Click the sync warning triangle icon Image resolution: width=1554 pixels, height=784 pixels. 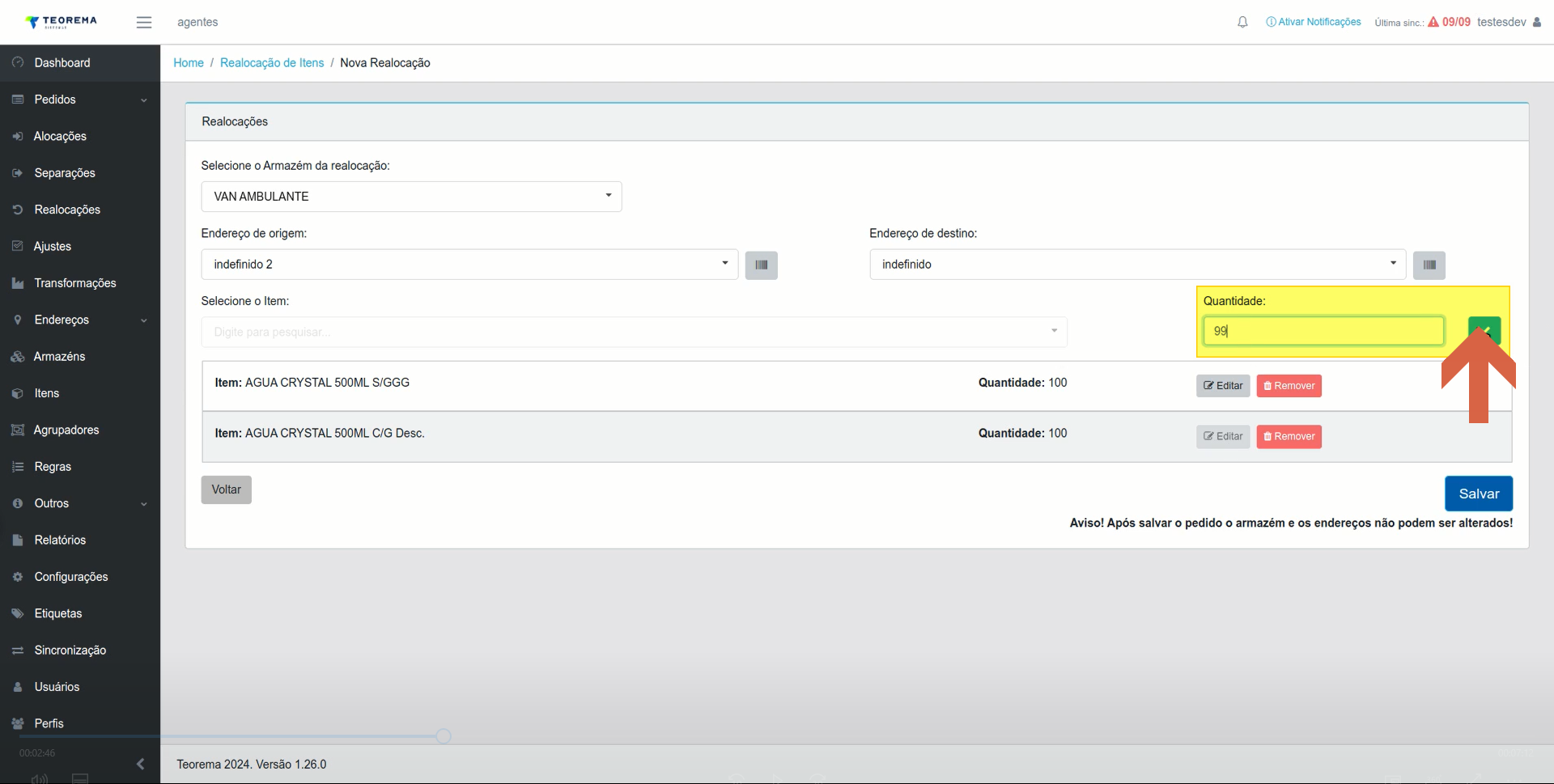pos(1433,22)
